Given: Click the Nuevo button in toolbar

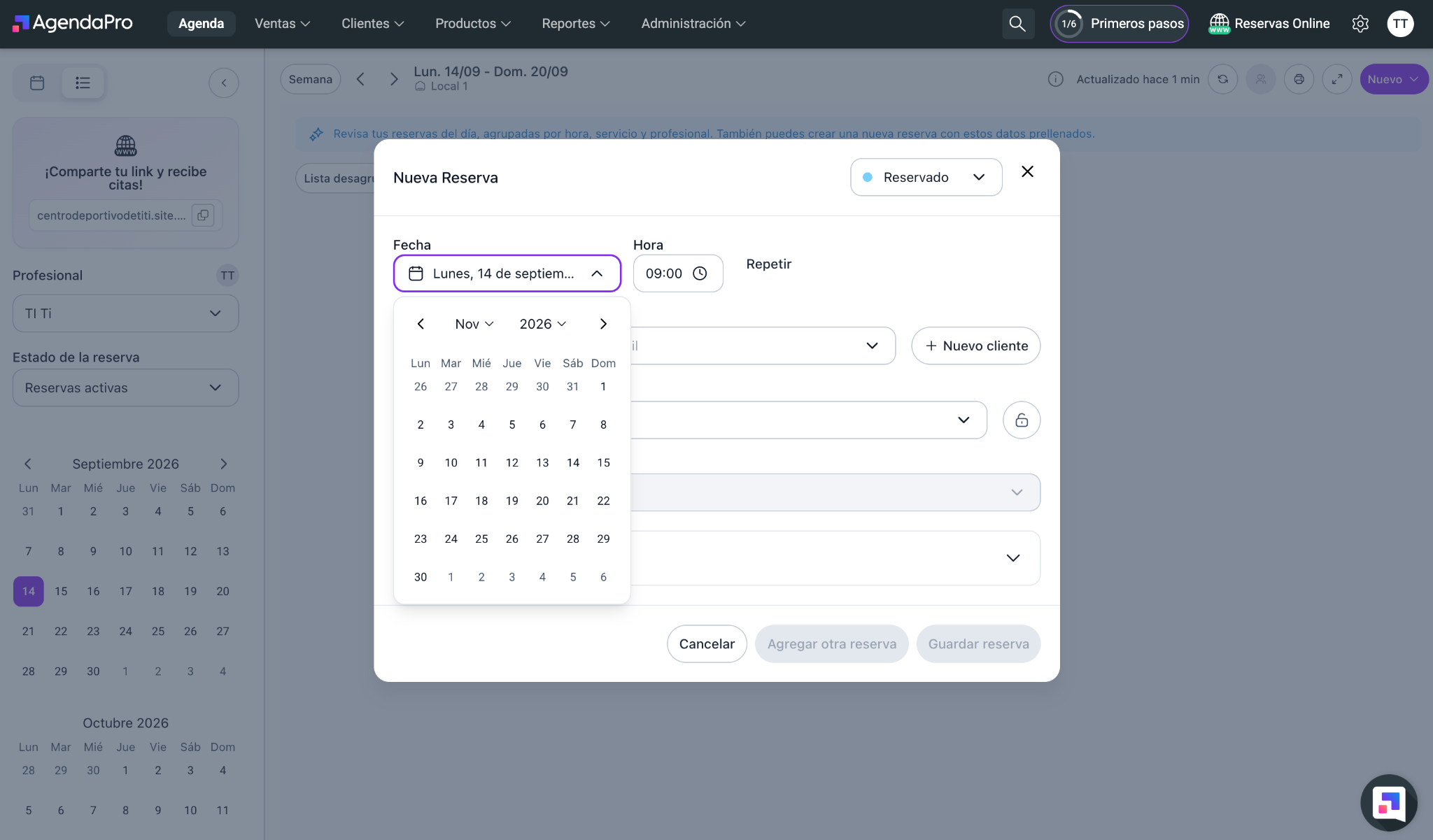Looking at the screenshot, I should coord(1394,79).
